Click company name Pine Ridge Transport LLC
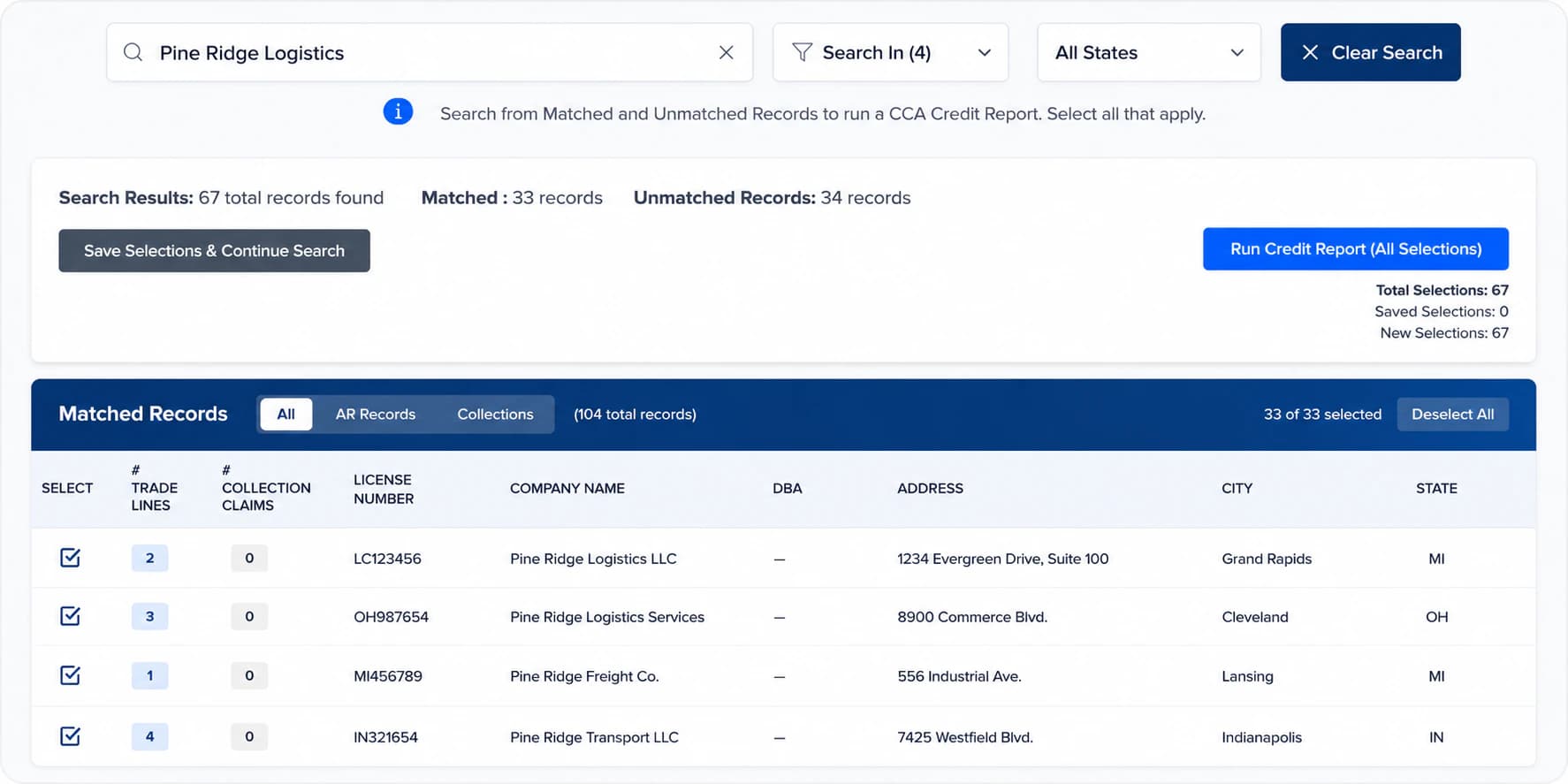 pos(594,737)
